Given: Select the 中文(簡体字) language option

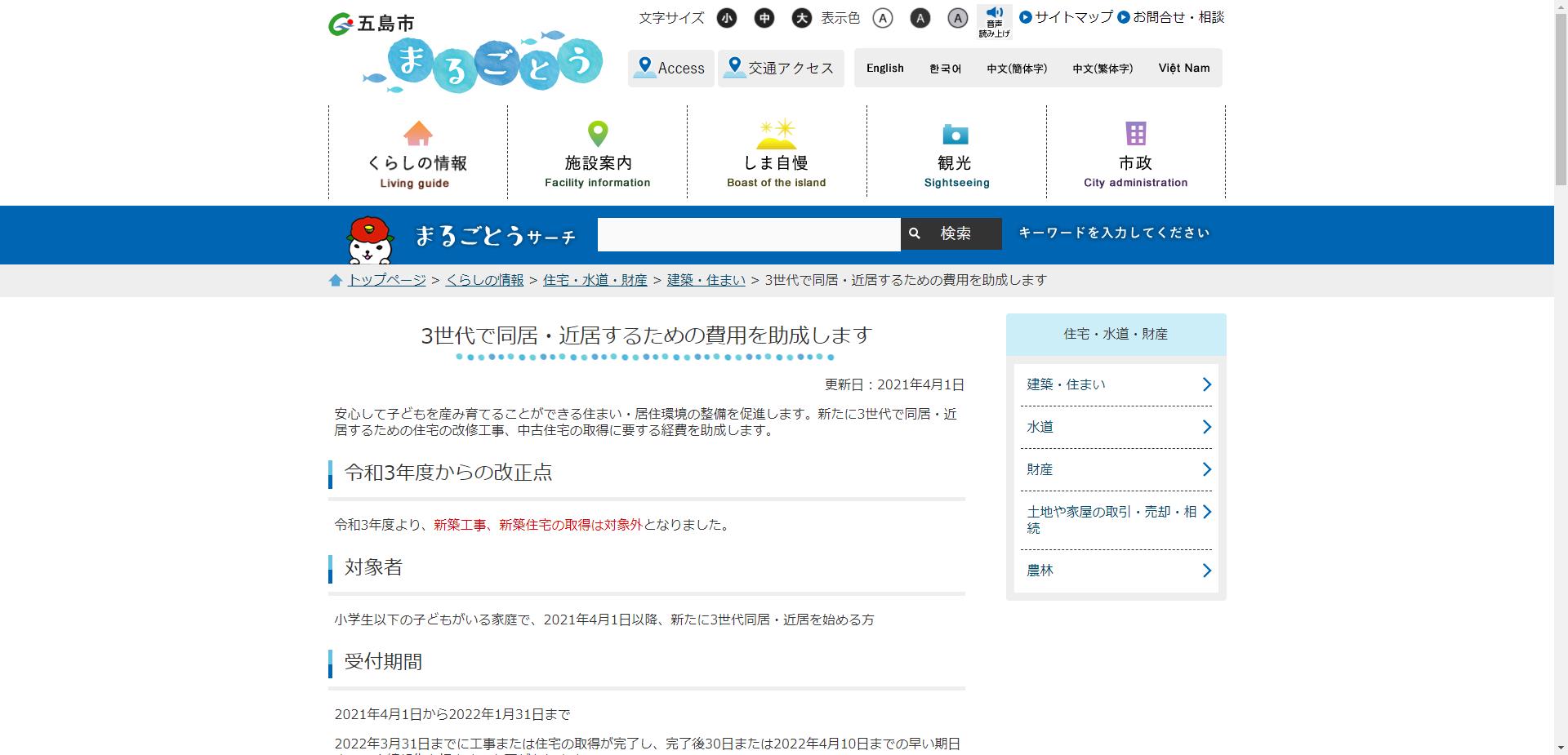Looking at the screenshot, I should (1016, 69).
